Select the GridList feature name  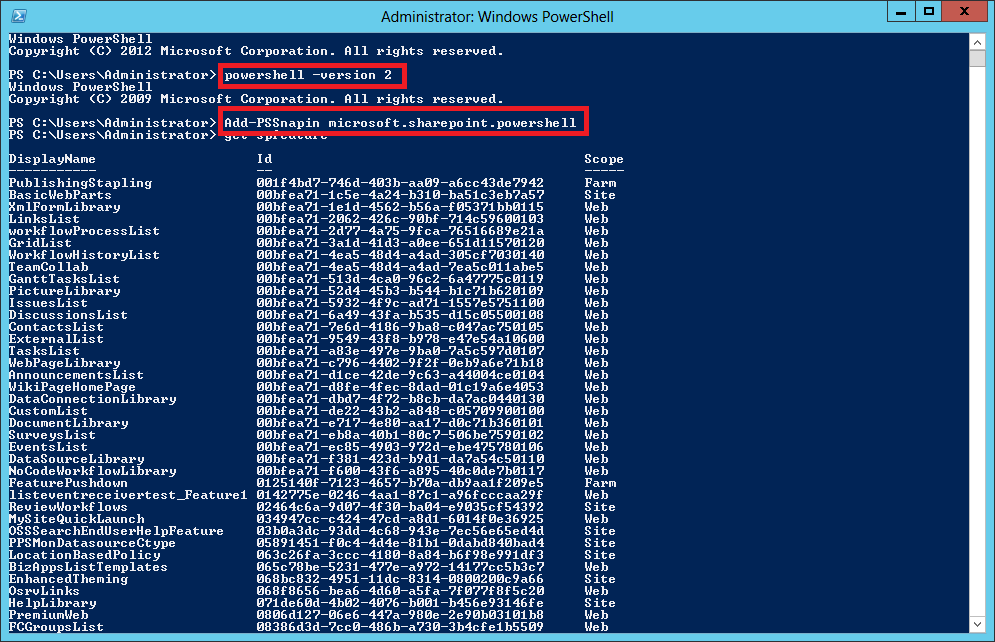click(x=40, y=243)
